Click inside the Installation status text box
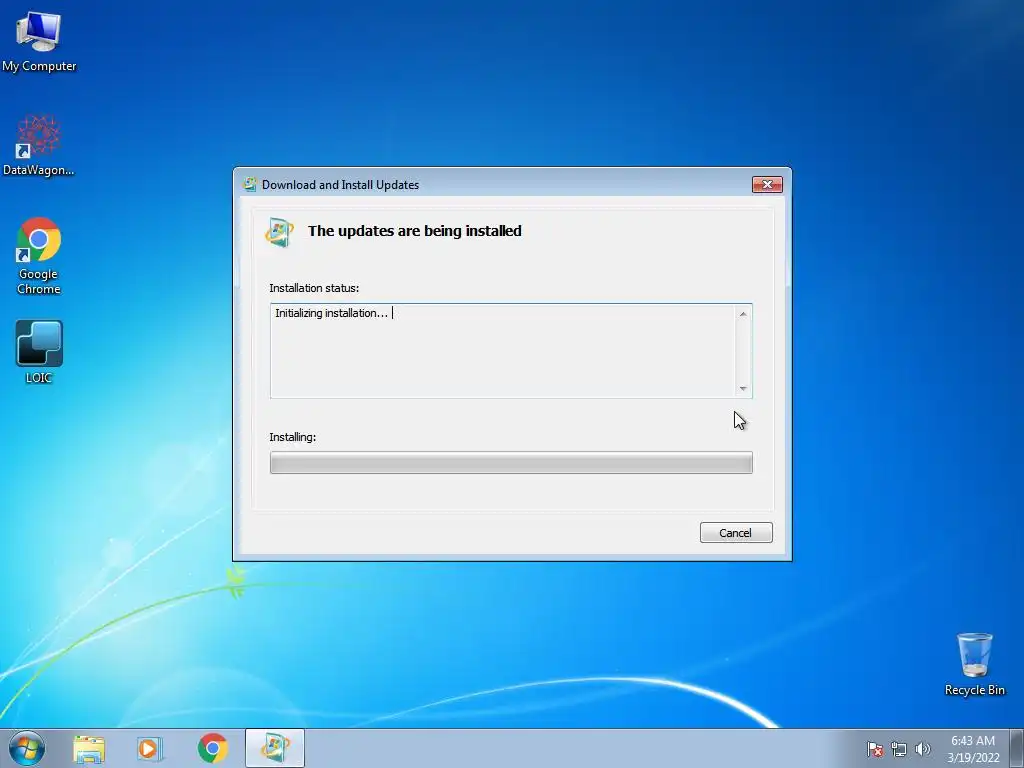Viewport: 1024px width, 768px height. coord(511,351)
